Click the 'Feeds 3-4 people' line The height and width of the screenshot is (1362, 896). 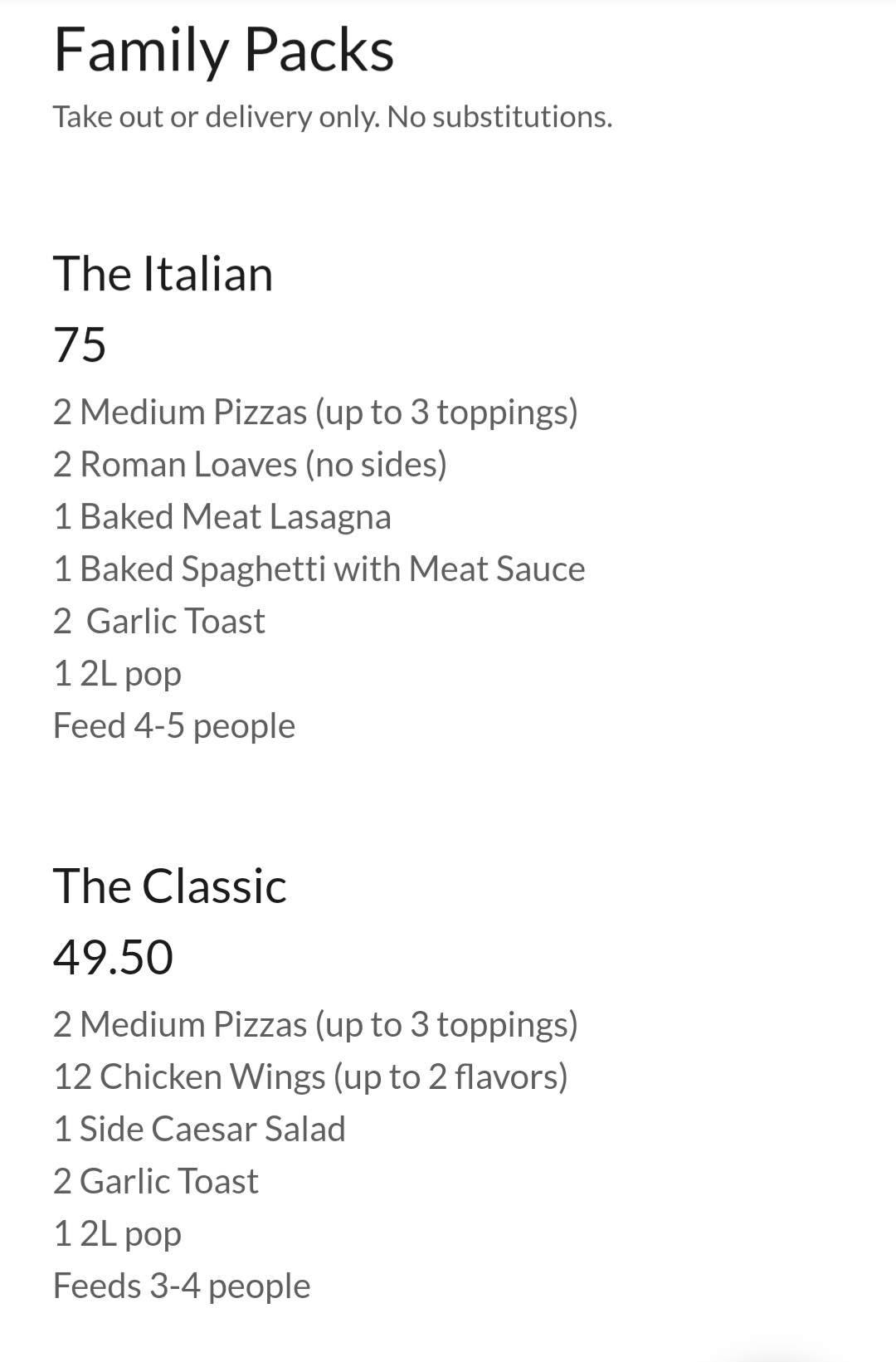coord(181,1286)
